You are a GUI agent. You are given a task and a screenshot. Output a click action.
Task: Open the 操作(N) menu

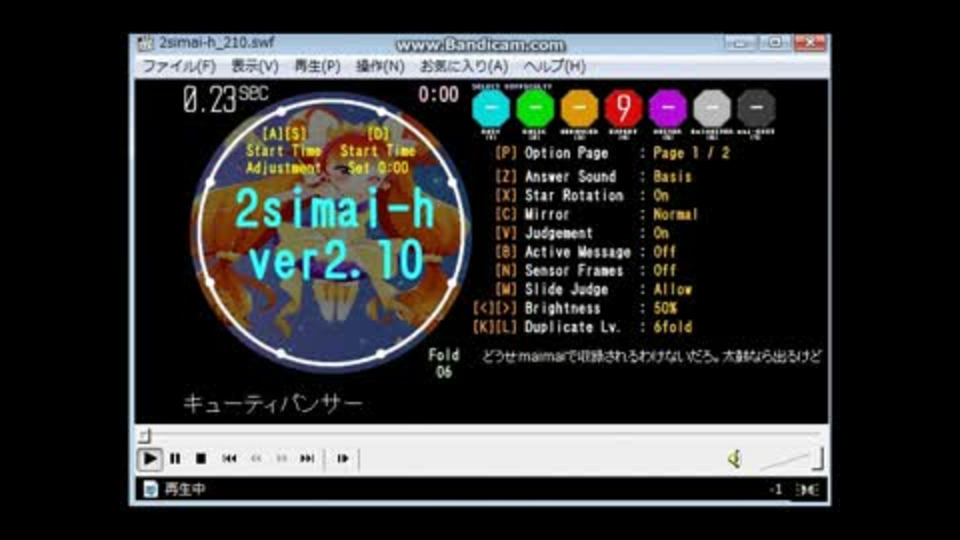(380, 66)
